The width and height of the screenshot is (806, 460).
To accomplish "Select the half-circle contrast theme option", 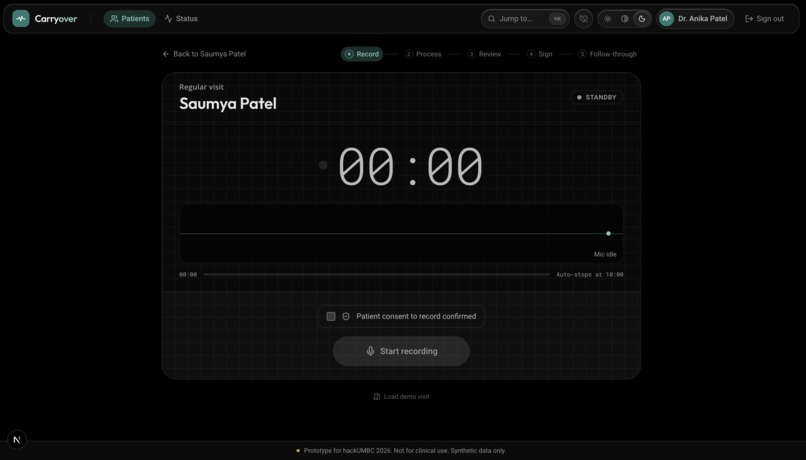I will pyautogui.click(x=625, y=19).
